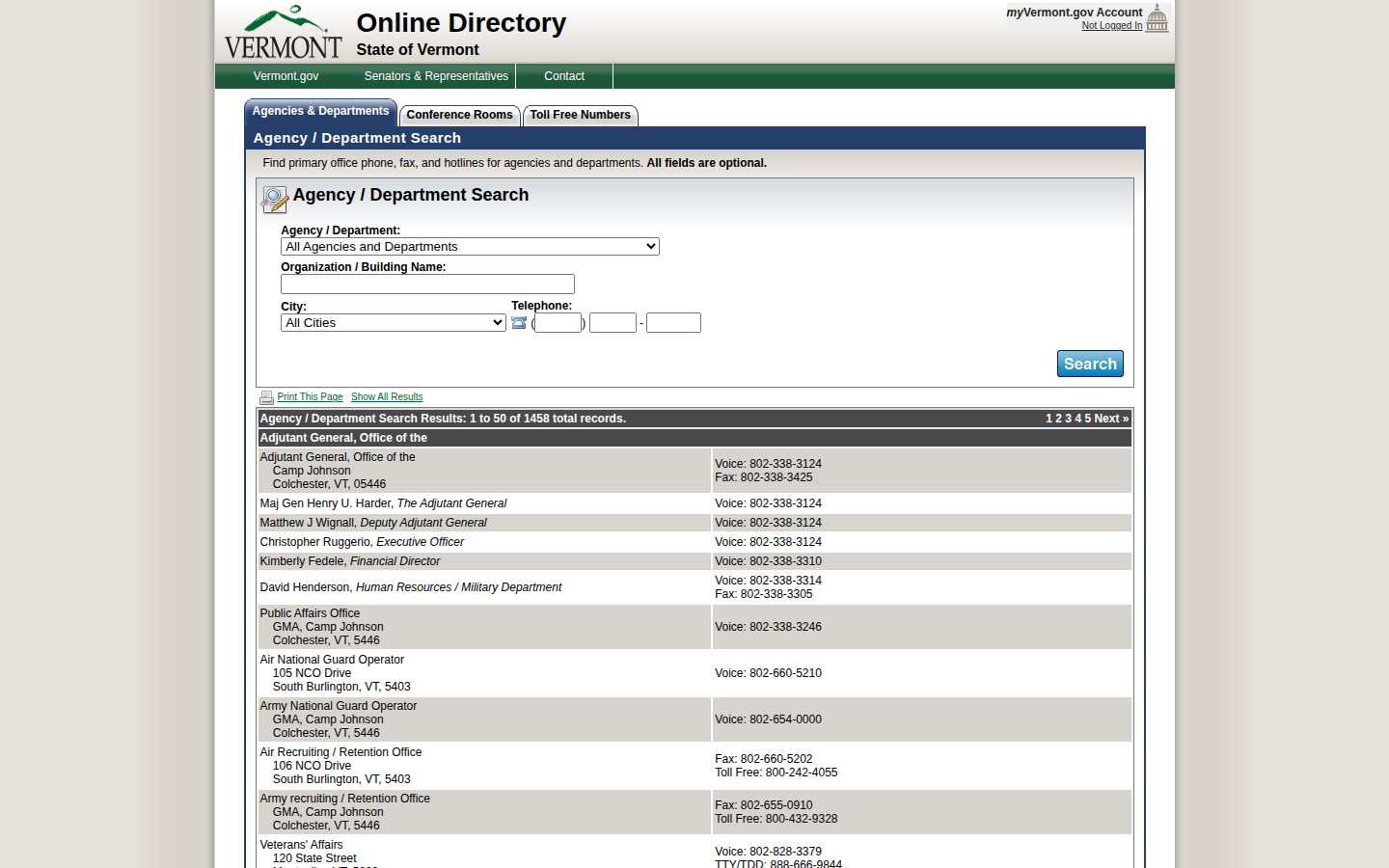Click the myVermont.gov Account text
This screenshot has width=1389, height=868.
click(x=1075, y=13)
